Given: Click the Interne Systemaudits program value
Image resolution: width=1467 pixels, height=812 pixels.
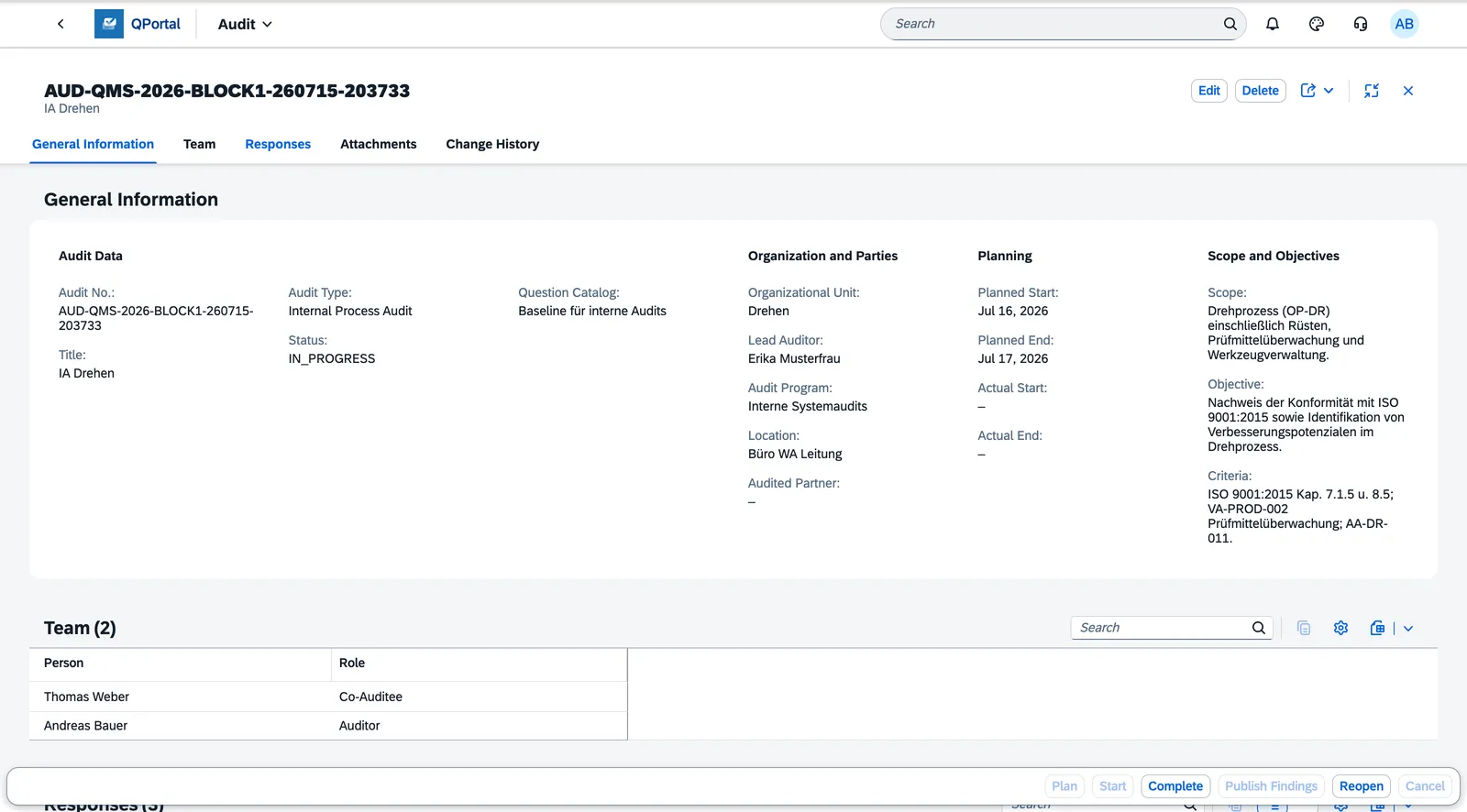Looking at the screenshot, I should pyautogui.click(x=808, y=406).
